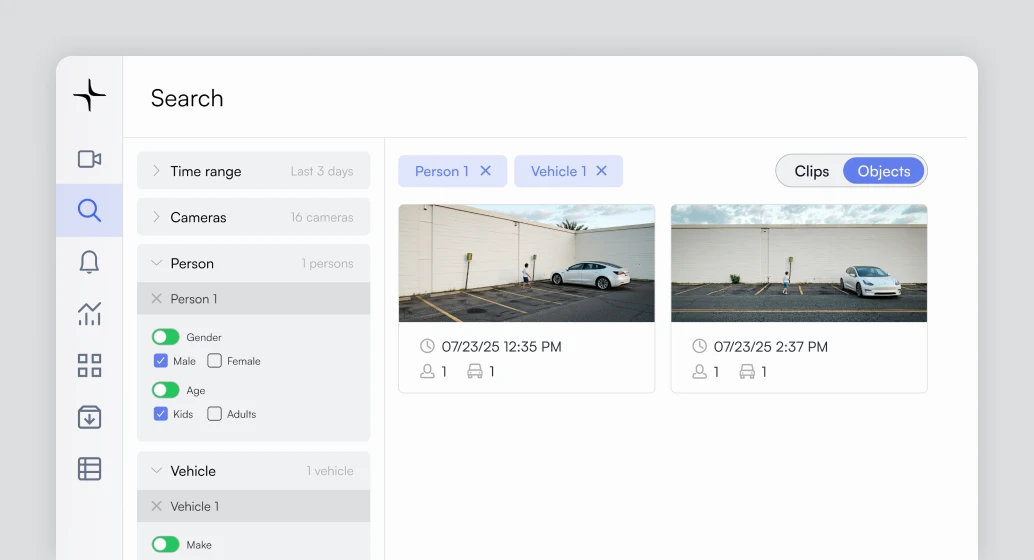Screen dimensions: 1034x560
Task: Click the '07/23/25 12:35 PM' timestamp
Action: click(x=501, y=347)
